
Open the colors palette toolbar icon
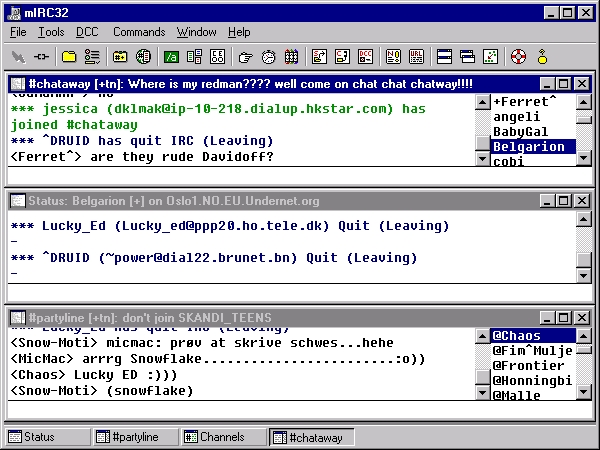click(x=291, y=57)
